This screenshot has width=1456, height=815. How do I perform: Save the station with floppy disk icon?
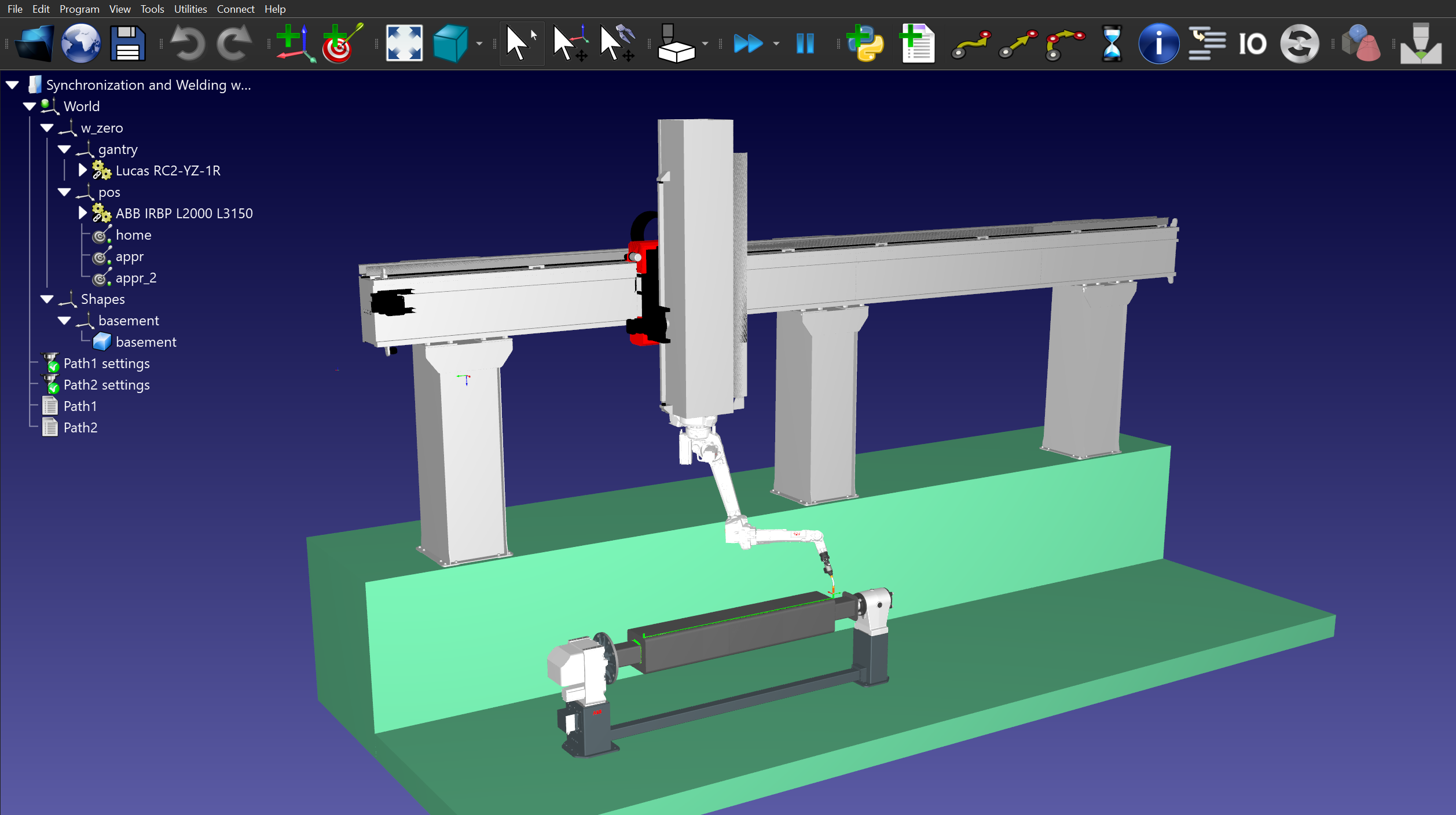click(x=127, y=43)
